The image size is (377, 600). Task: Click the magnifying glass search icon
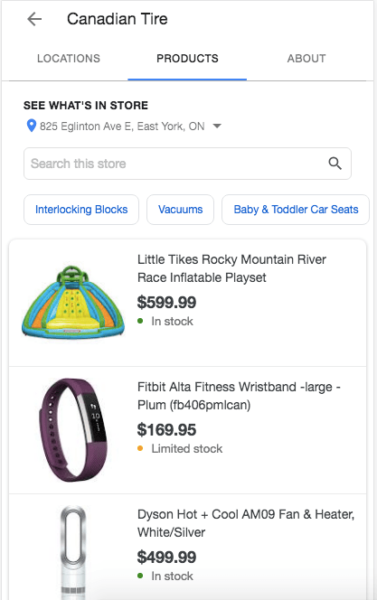pyautogui.click(x=335, y=163)
